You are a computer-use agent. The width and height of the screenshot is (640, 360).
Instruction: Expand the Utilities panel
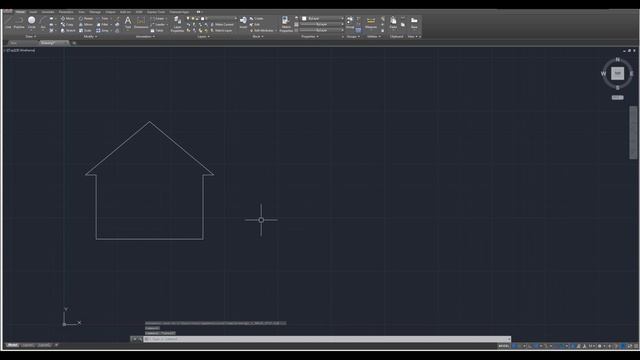pyautogui.click(x=373, y=37)
